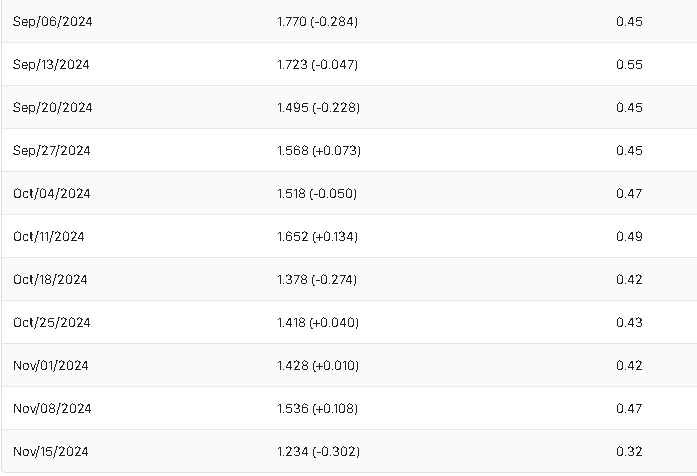Click the value 1.428 (+0.010)
This screenshot has height=476, width=697.
[x=317, y=365]
